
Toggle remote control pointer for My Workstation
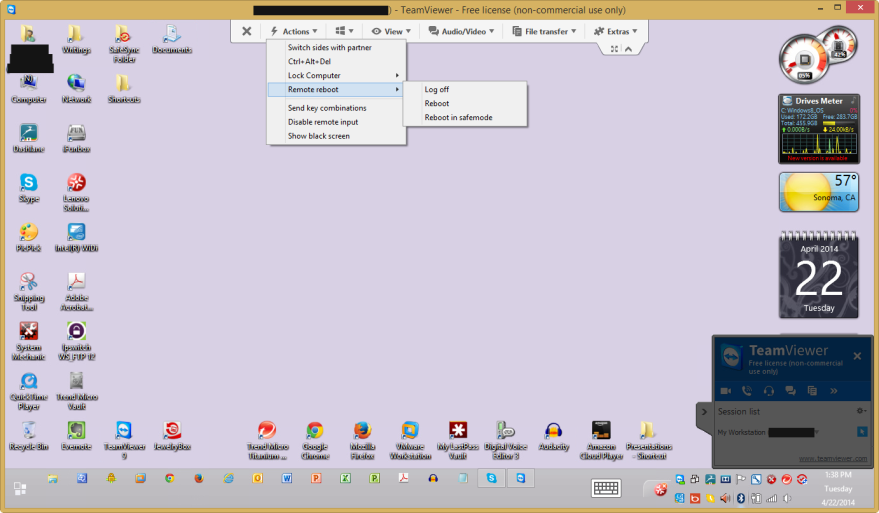tap(860, 431)
